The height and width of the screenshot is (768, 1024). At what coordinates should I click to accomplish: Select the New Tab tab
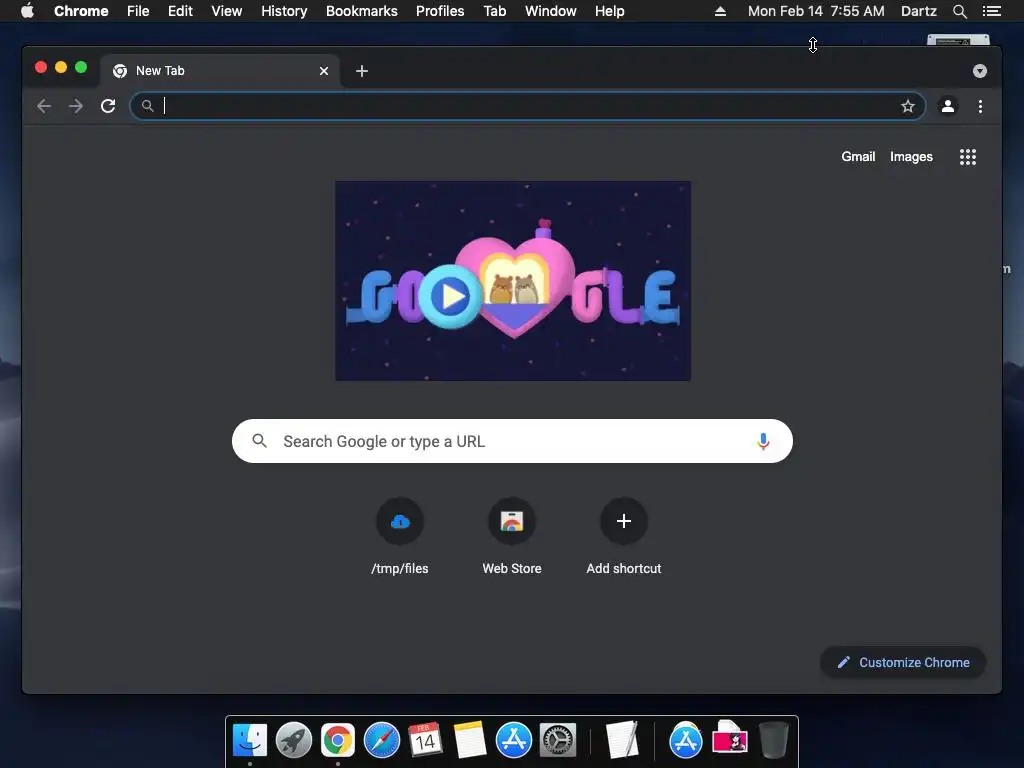(x=219, y=71)
